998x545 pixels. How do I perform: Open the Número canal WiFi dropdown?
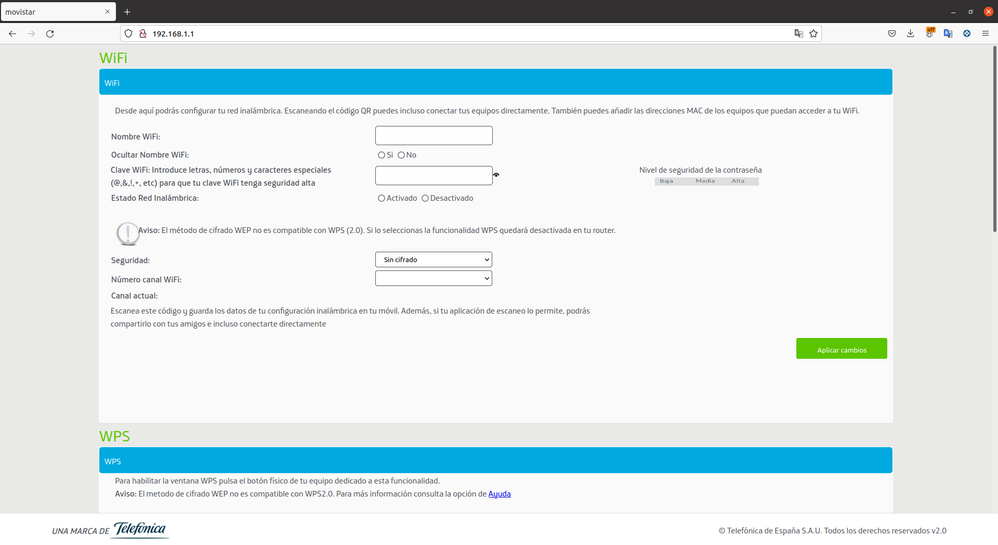click(433, 278)
